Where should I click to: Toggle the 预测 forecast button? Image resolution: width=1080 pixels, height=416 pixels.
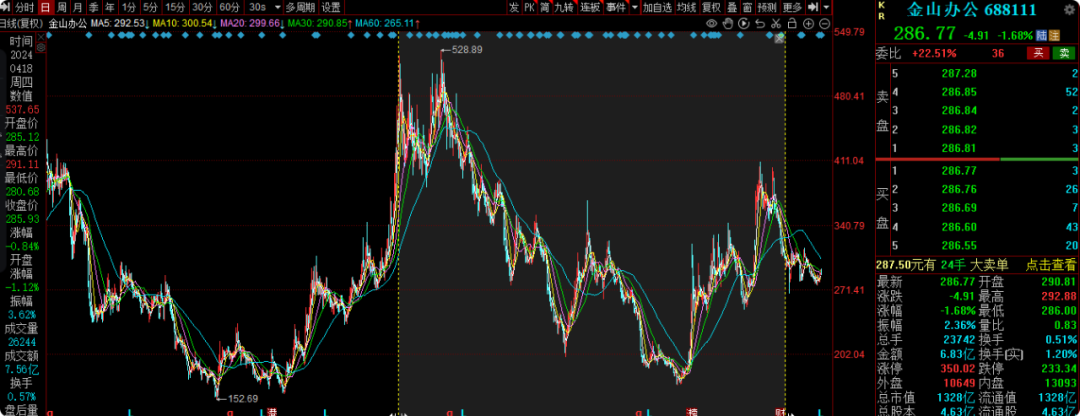click(x=767, y=7)
